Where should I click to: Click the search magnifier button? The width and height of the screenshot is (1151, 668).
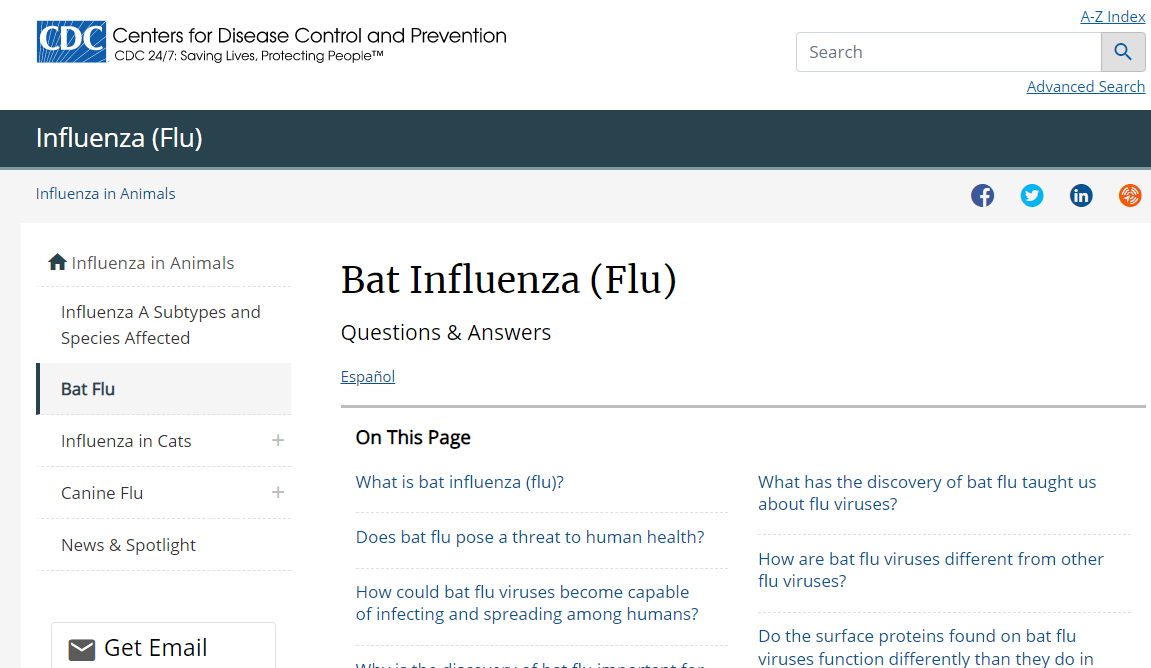click(x=1122, y=52)
